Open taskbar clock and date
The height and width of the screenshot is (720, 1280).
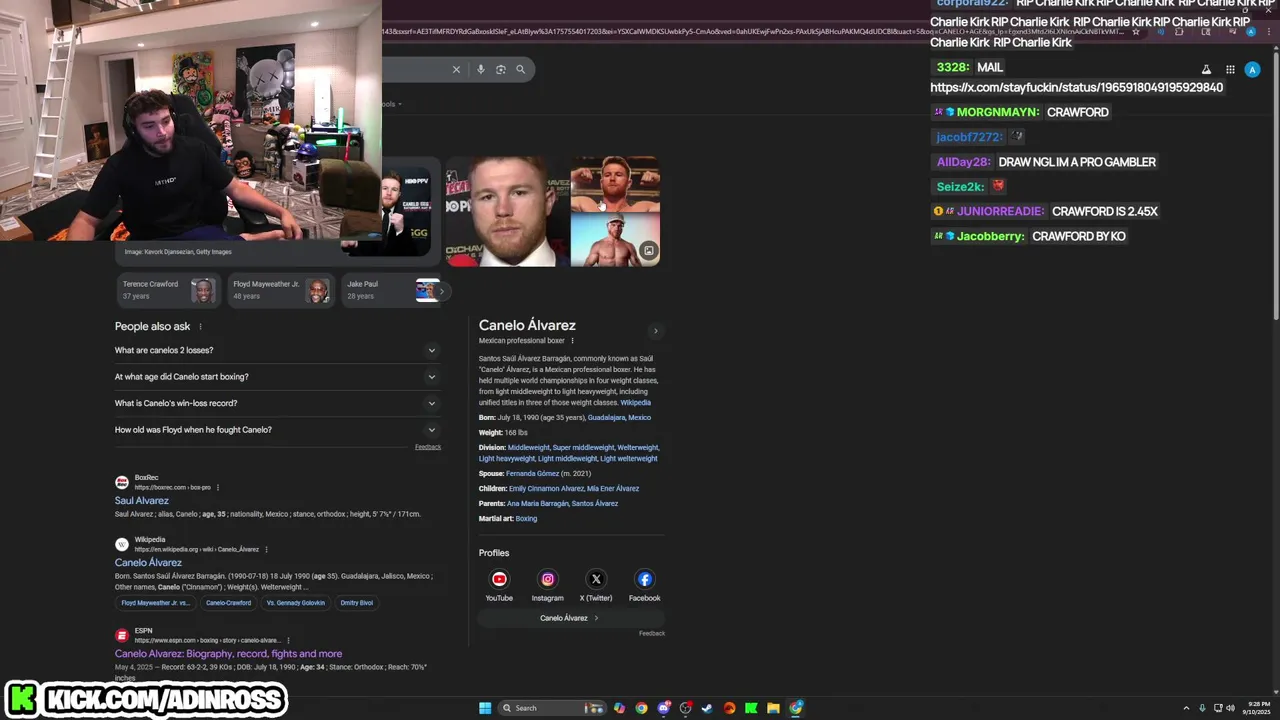coord(1255,708)
